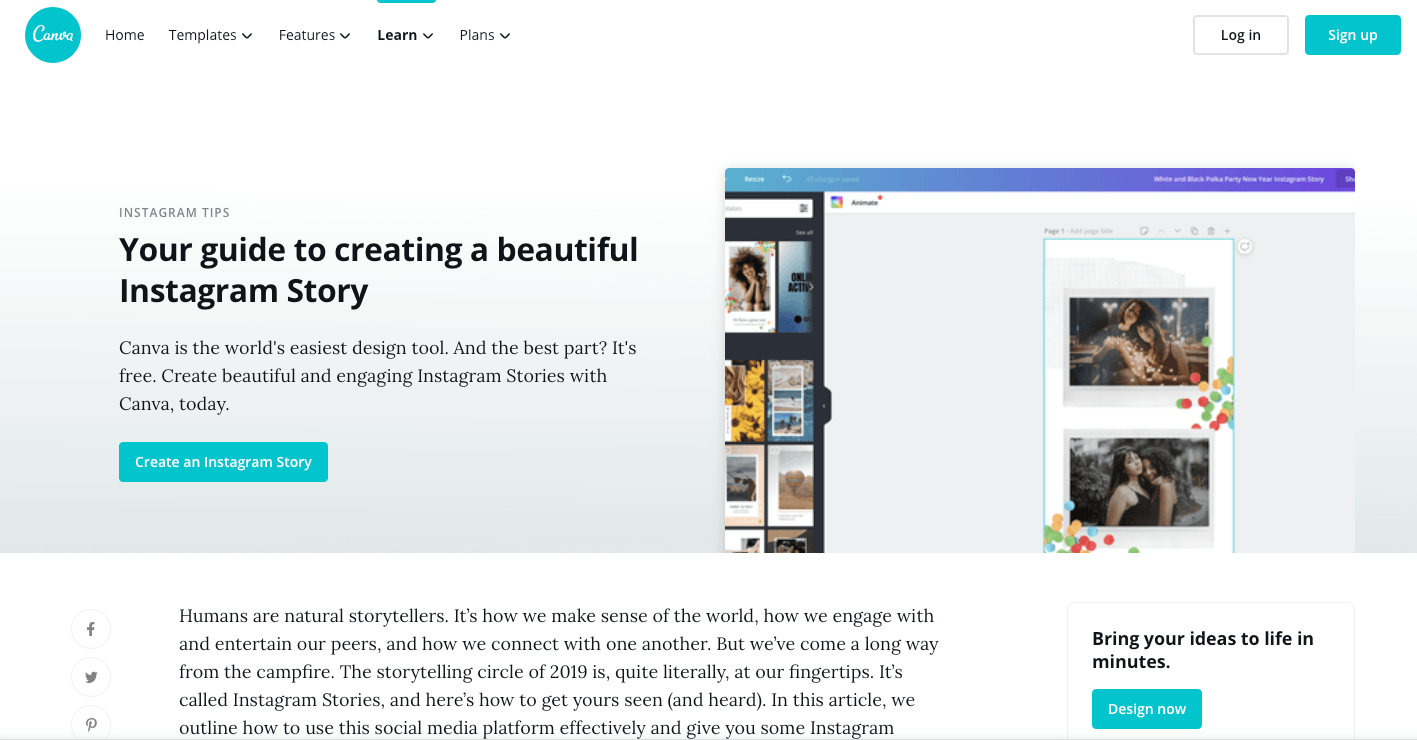Expand the Features menu
The image size is (1417, 740).
[314, 35]
